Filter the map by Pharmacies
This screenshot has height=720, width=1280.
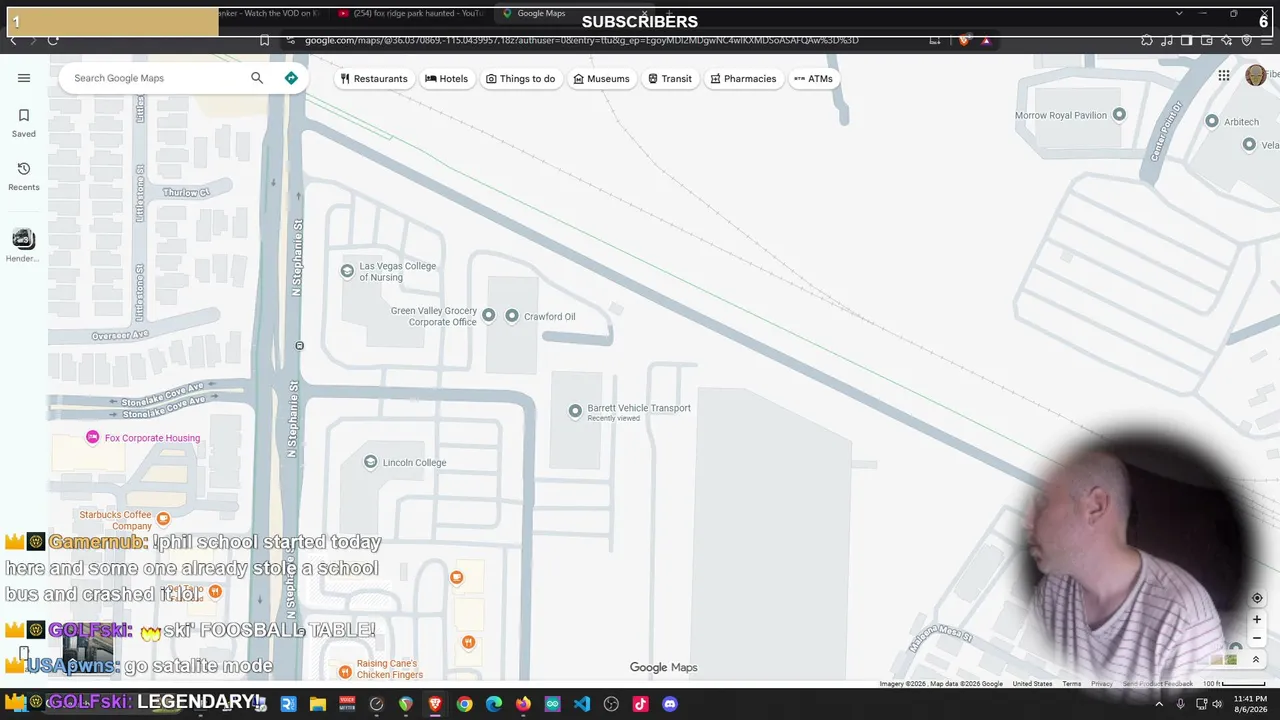point(743,79)
